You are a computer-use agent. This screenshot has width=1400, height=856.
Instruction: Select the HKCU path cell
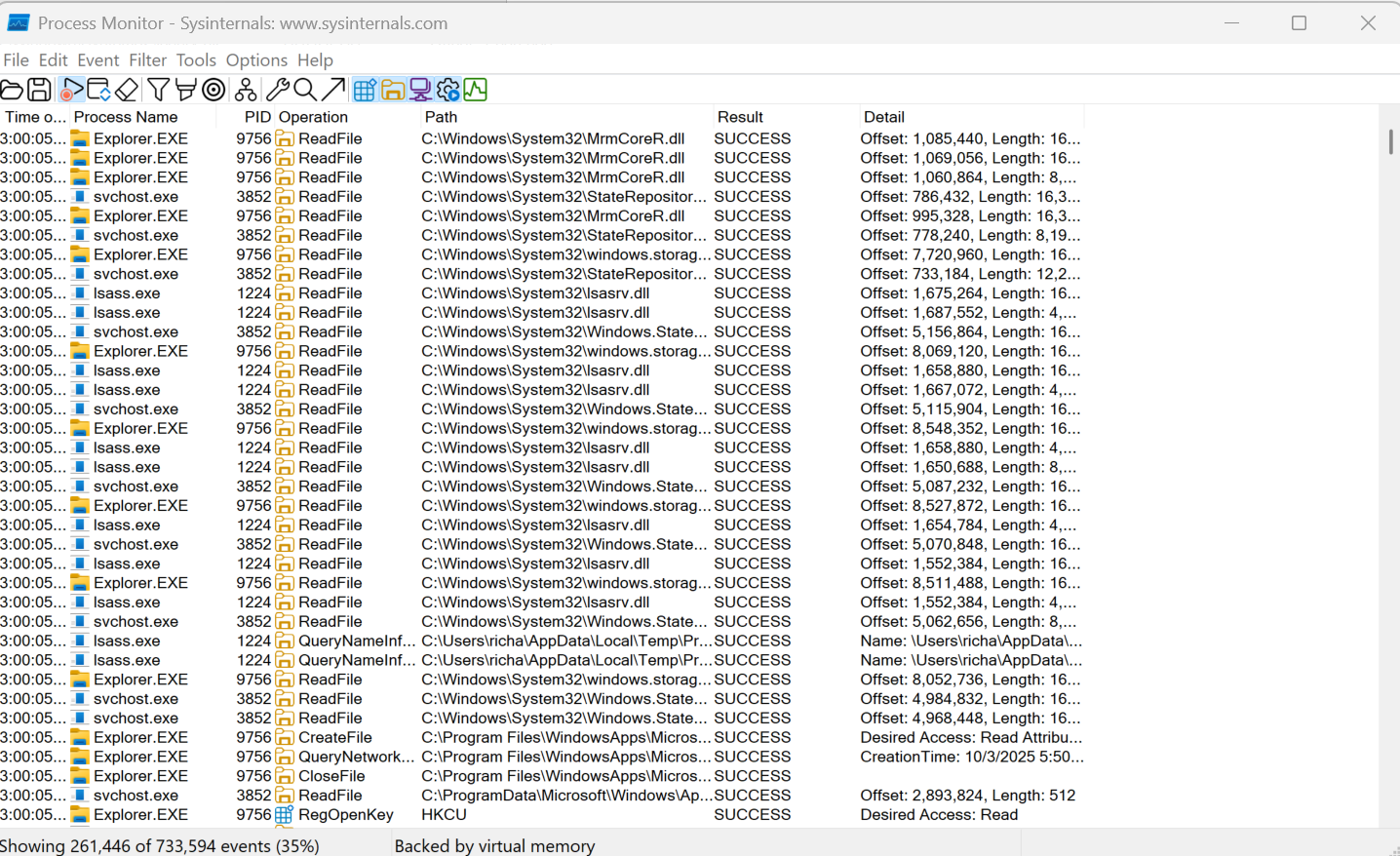click(x=444, y=815)
